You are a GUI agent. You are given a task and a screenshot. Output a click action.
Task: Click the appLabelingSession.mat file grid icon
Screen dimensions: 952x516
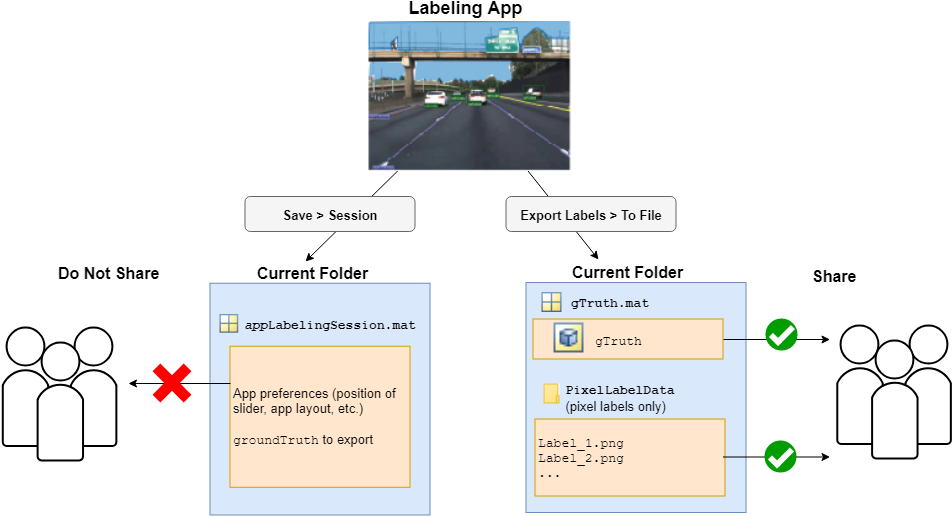[x=229, y=324]
